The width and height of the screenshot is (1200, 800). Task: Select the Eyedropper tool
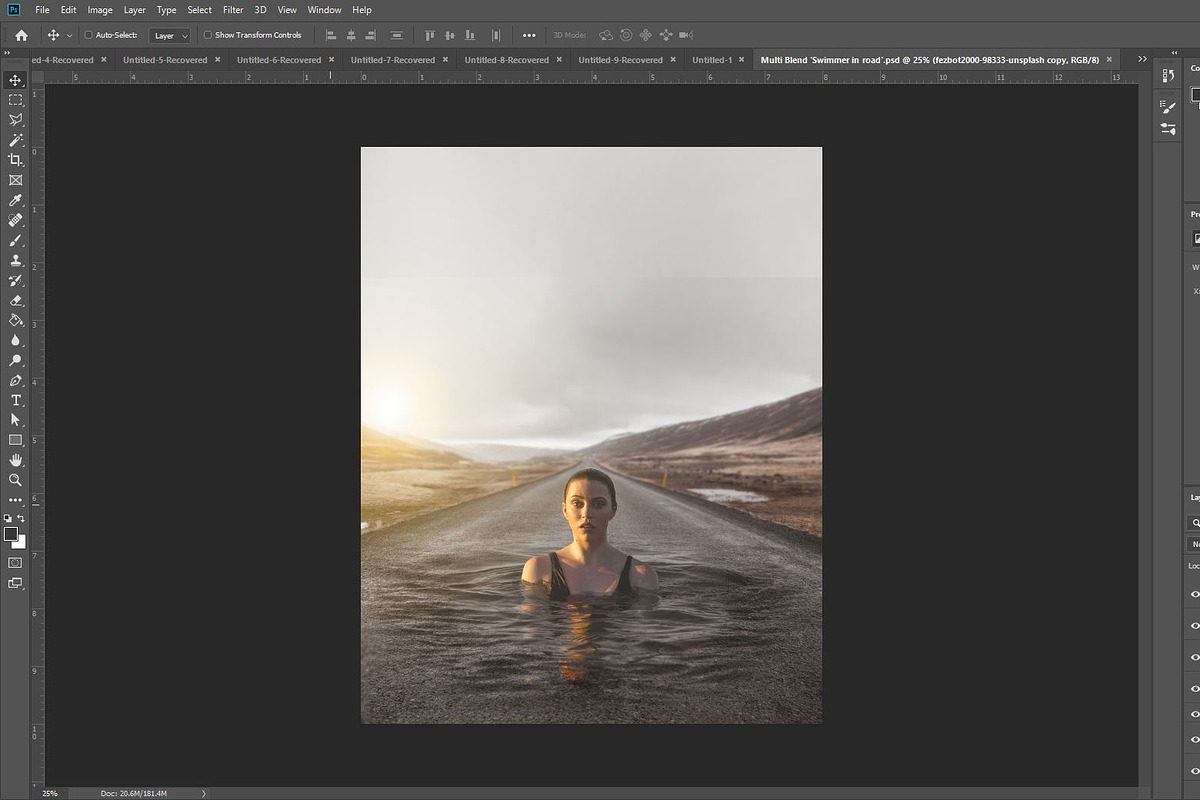(15, 200)
